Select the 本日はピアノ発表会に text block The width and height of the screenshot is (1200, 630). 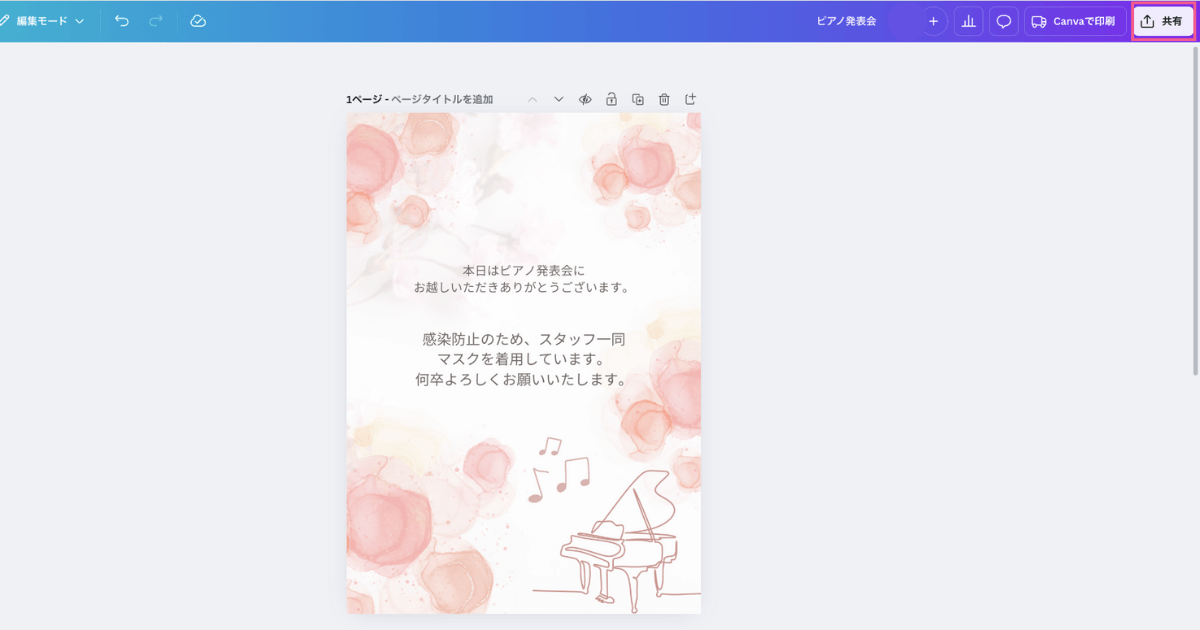(x=523, y=279)
